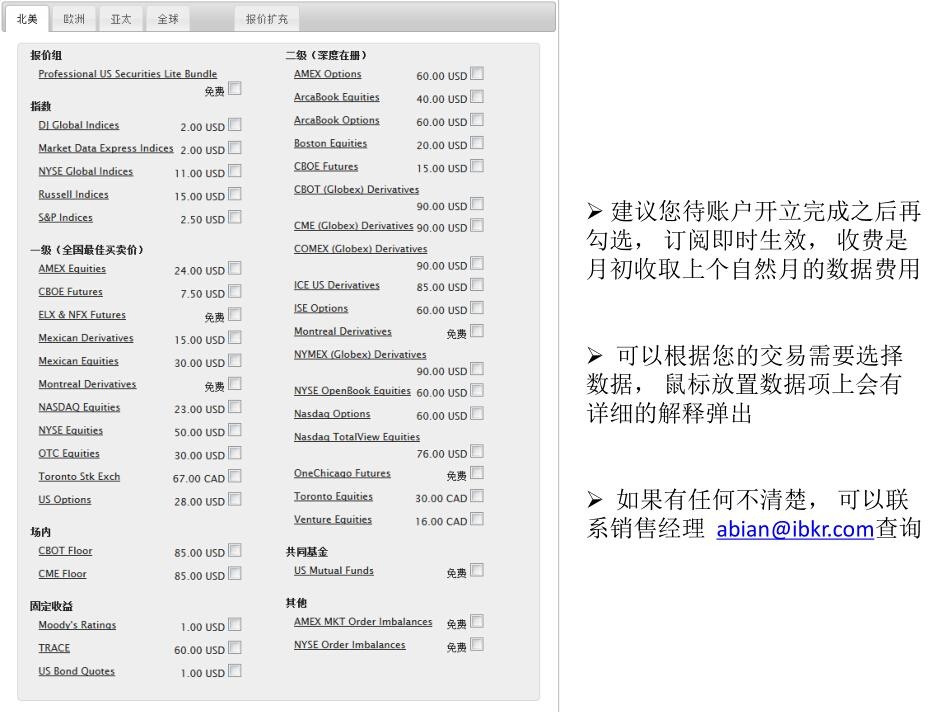This screenshot has height=712, width=929.
Task: Click the abian@ibkr.com email link
Action: (x=795, y=528)
